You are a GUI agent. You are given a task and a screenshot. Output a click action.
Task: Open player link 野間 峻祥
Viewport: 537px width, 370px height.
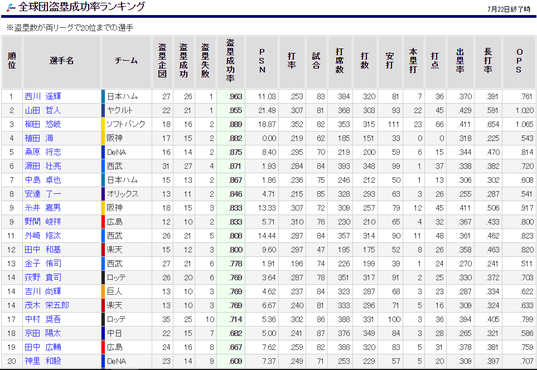tap(43, 222)
